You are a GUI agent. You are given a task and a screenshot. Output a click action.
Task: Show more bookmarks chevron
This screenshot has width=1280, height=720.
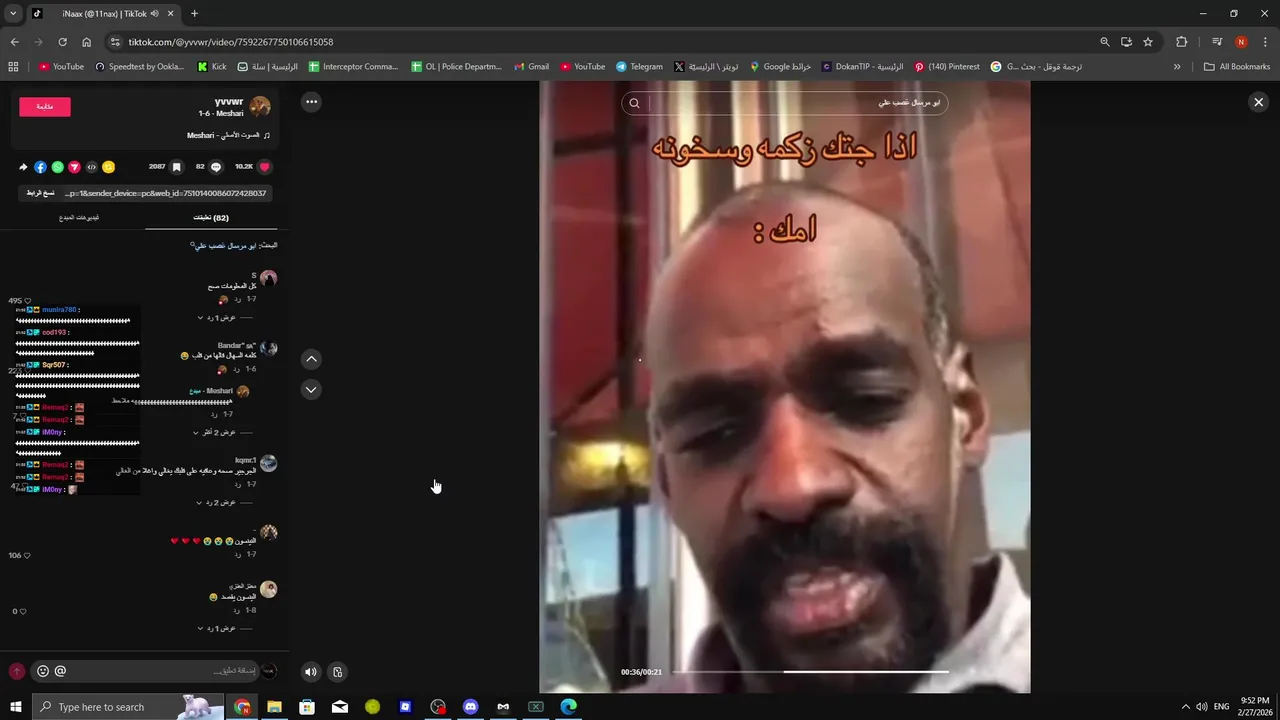pyautogui.click(x=1177, y=67)
